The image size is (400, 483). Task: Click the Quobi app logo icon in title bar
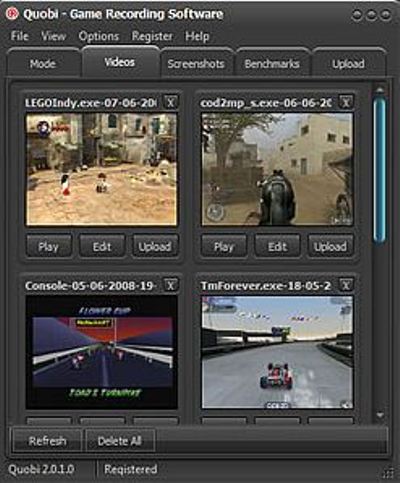[12, 14]
